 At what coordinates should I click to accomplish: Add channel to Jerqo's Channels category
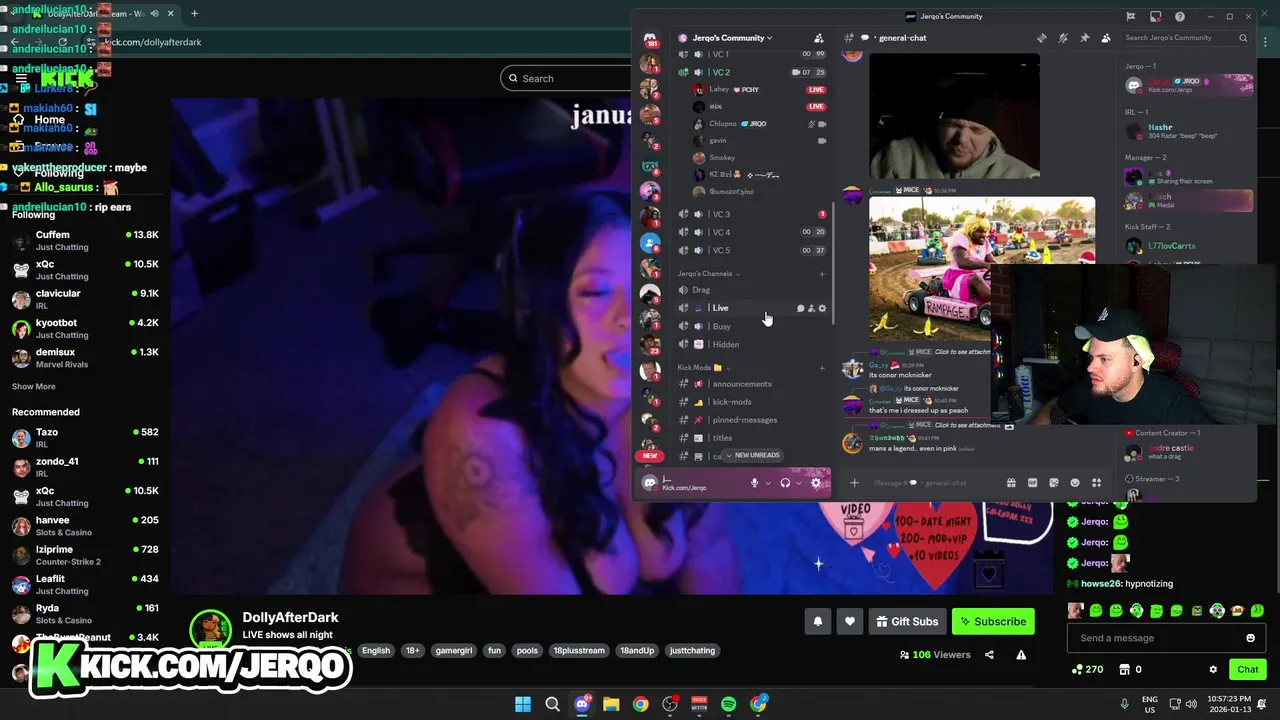pos(823,273)
